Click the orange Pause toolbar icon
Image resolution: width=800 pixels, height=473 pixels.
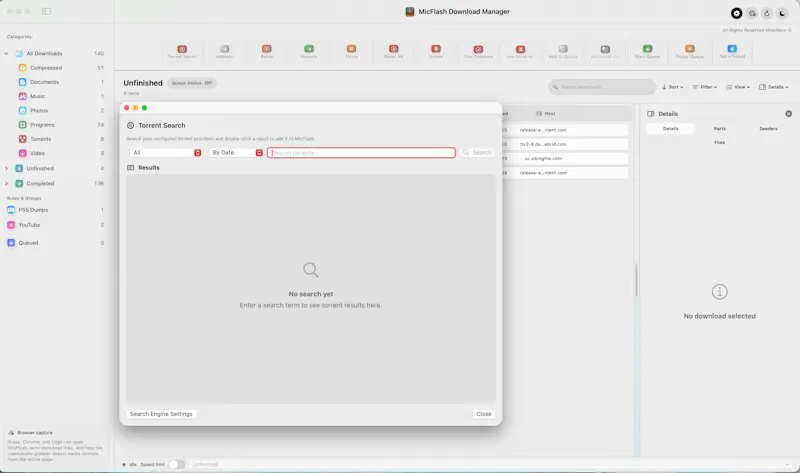tap(352, 49)
